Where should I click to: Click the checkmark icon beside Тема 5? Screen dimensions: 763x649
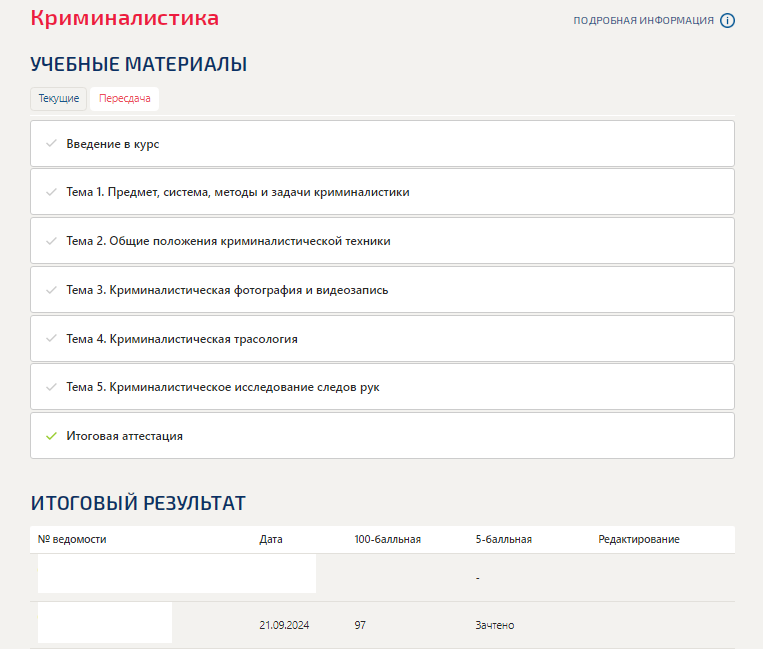coord(51,387)
